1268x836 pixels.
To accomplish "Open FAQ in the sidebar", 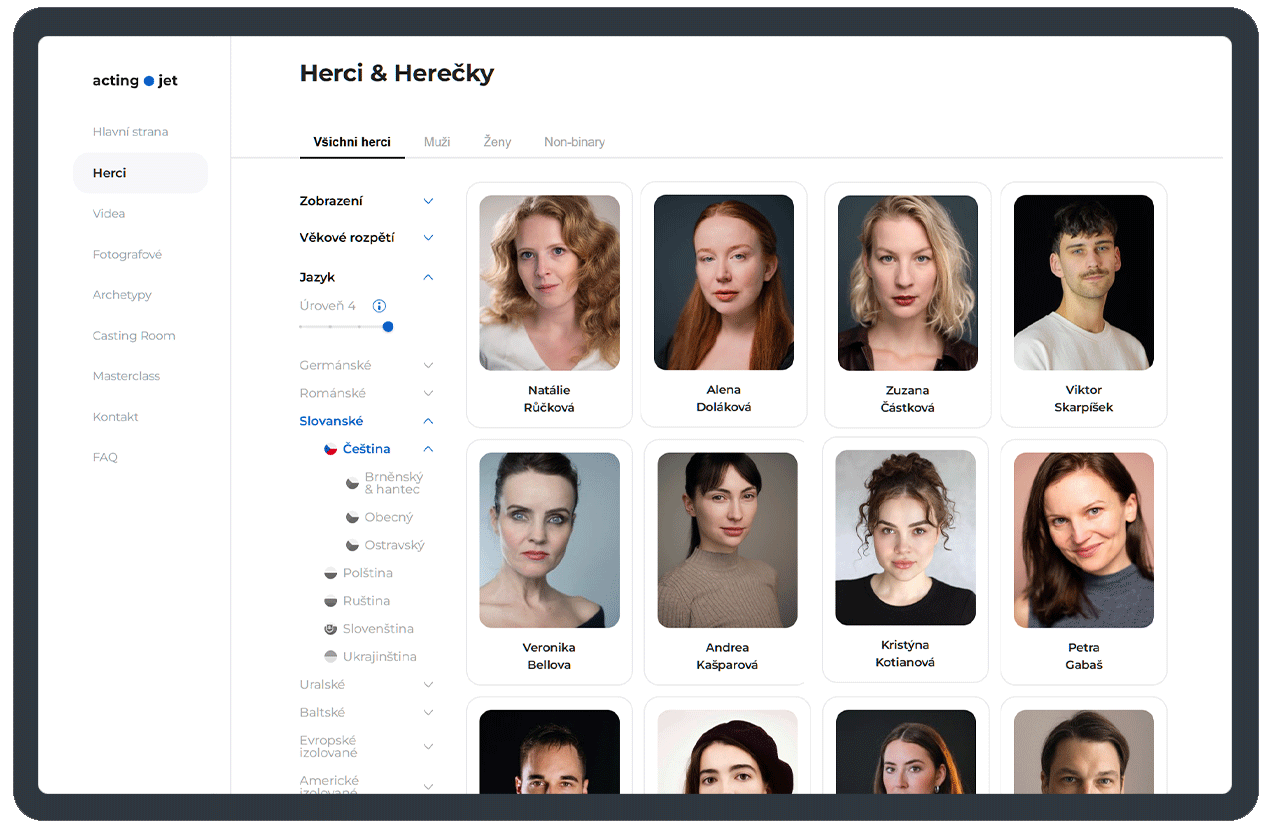I will (105, 457).
